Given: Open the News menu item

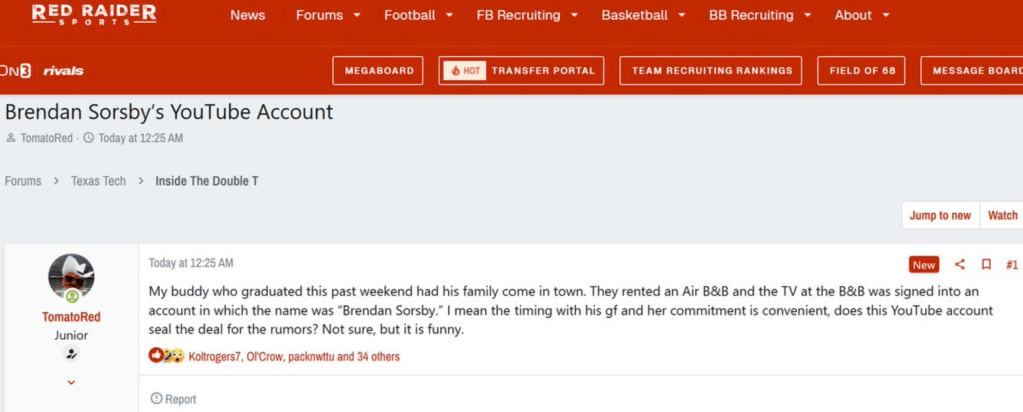Looking at the screenshot, I should tap(247, 15).
